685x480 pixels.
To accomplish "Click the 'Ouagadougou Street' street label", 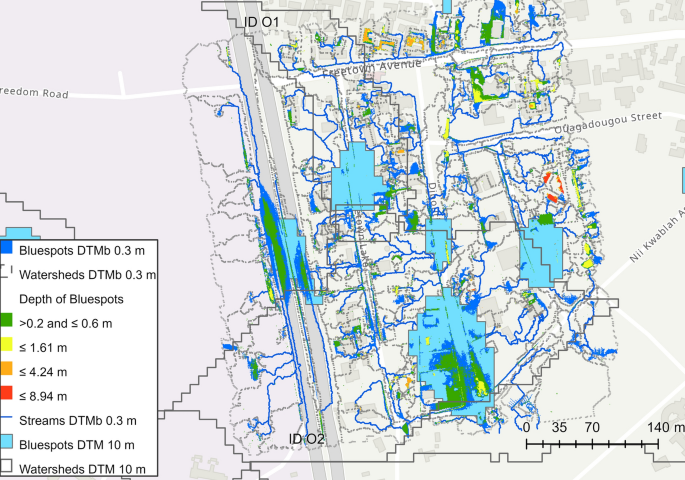I will (x=609, y=123).
